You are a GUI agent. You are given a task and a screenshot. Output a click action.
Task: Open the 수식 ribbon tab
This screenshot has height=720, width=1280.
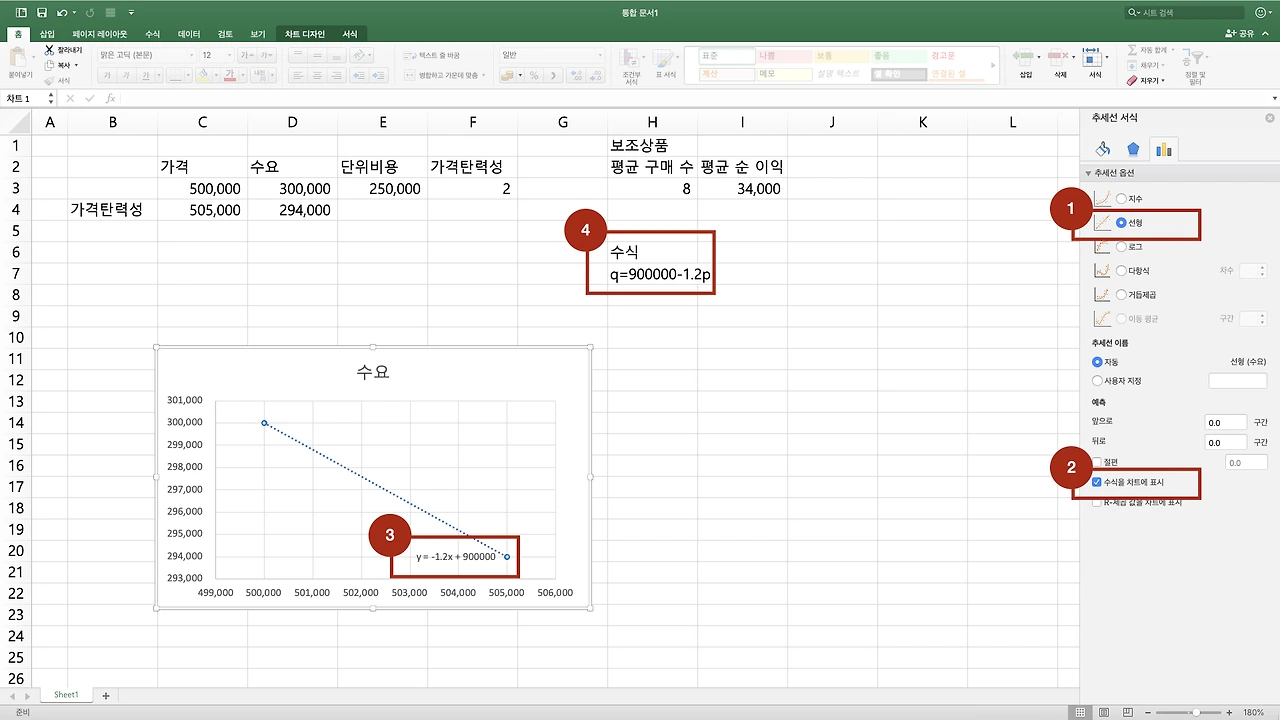coord(152,34)
